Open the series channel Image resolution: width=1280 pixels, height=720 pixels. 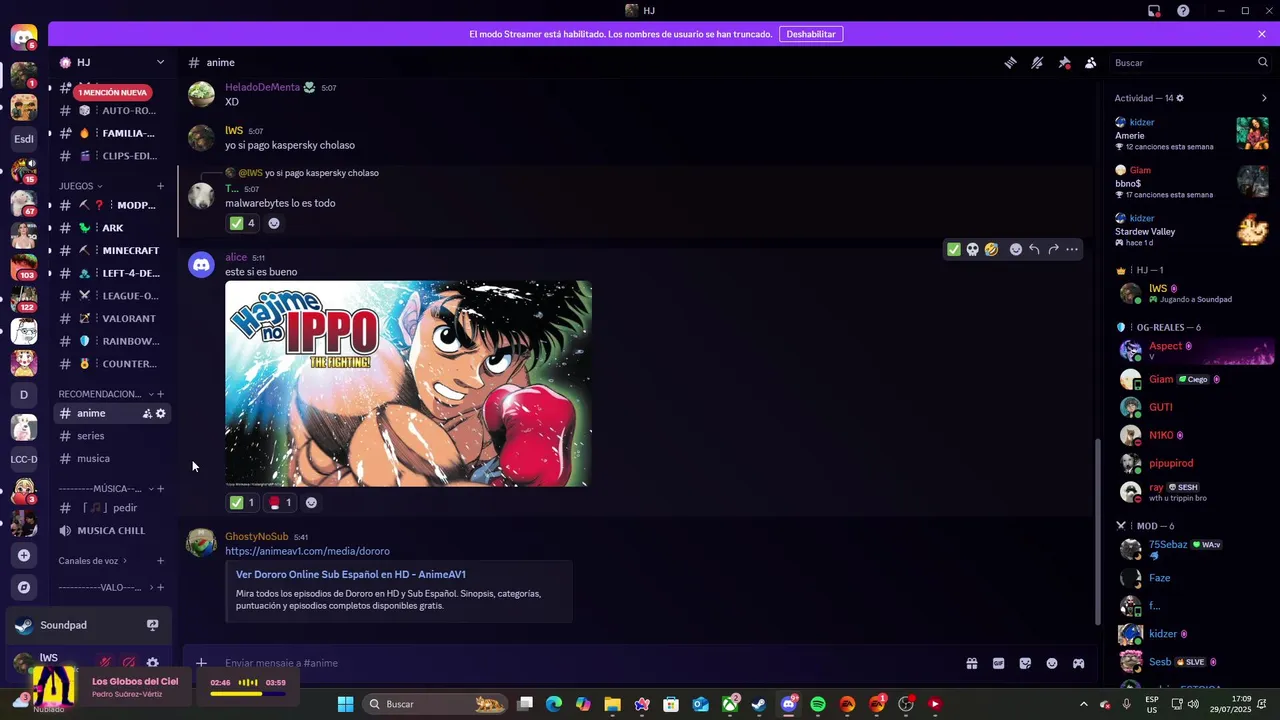(x=111, y=436)
